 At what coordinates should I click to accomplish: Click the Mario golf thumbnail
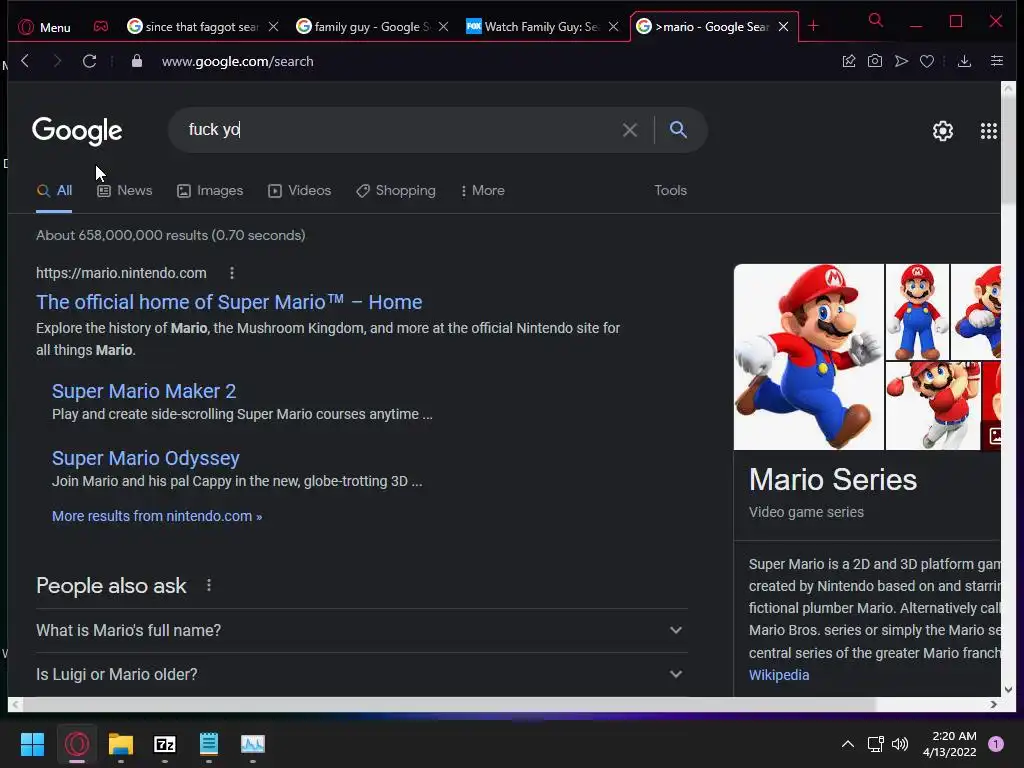tap(933, 406)
